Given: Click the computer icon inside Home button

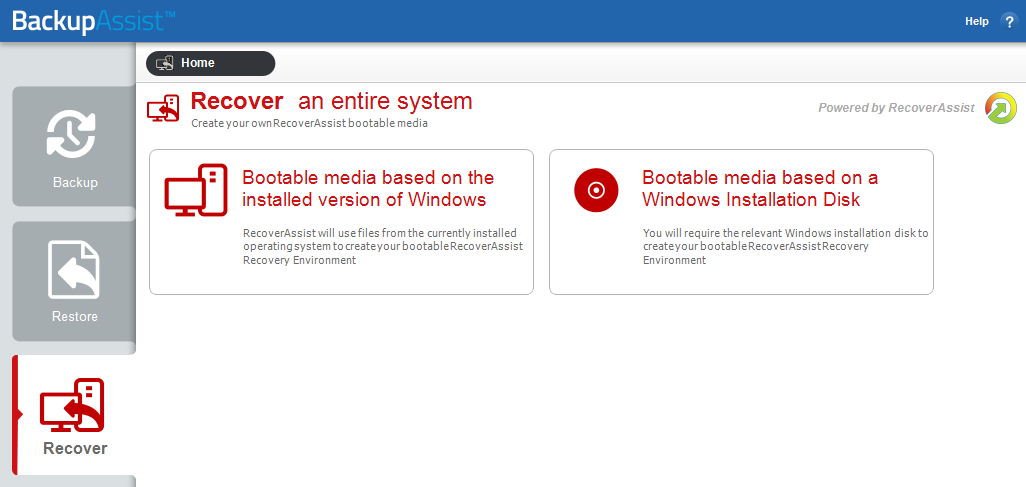Looking at the screenshot, I should point(164,63).
